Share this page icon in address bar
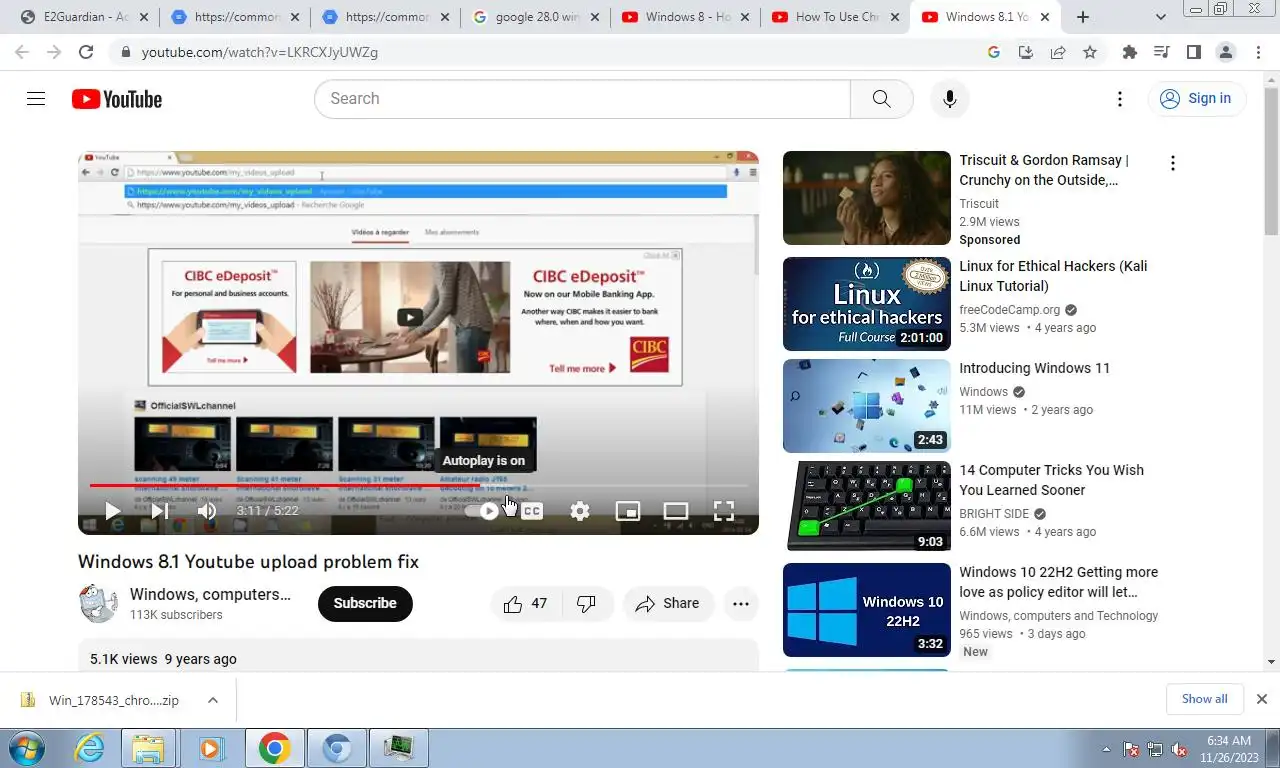Image resolution: width=1280 pixels, height=768 pixels. [1058, 52]
